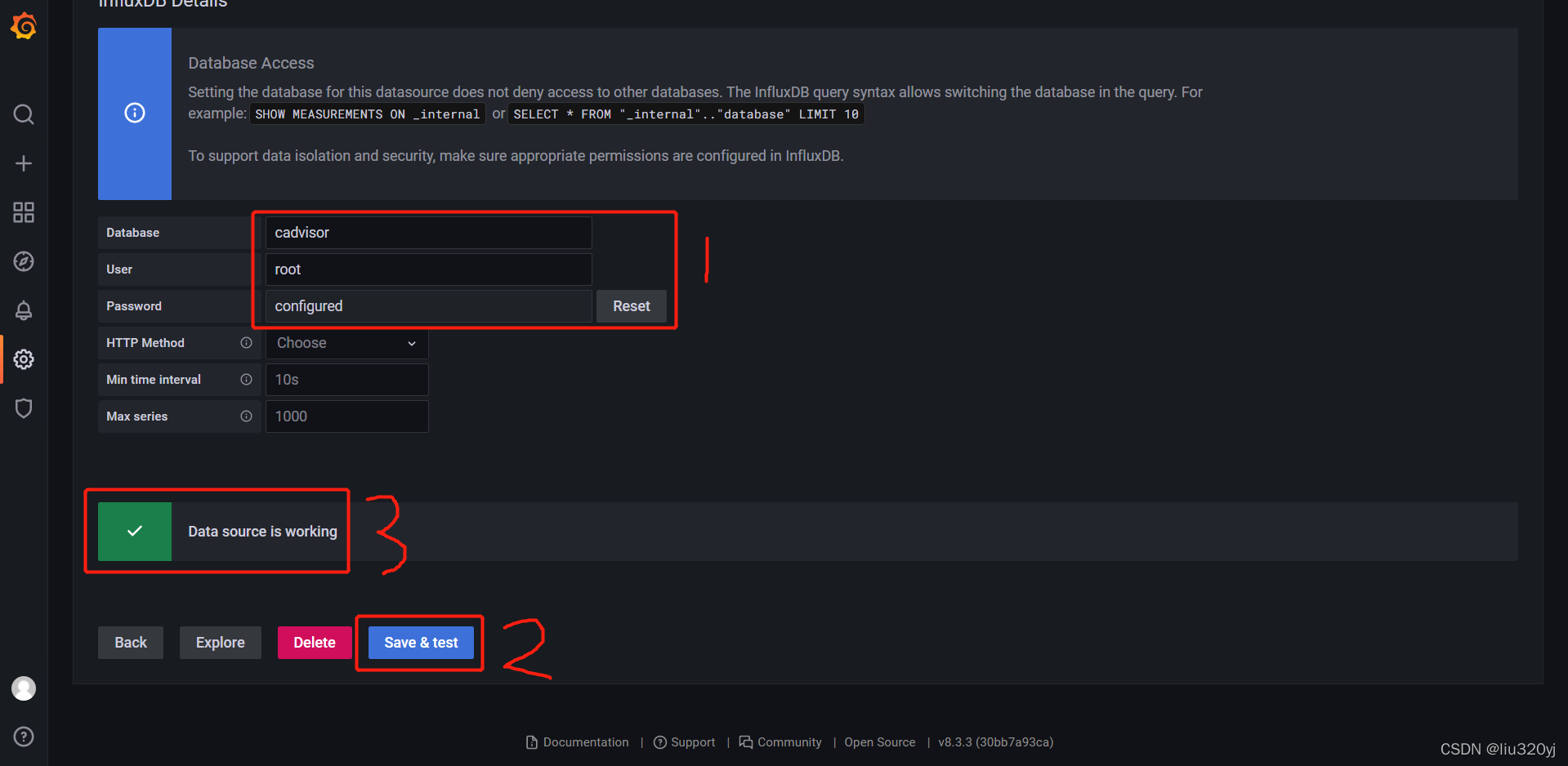
Task: Click the 'User' field label
Action: point(119,269)
